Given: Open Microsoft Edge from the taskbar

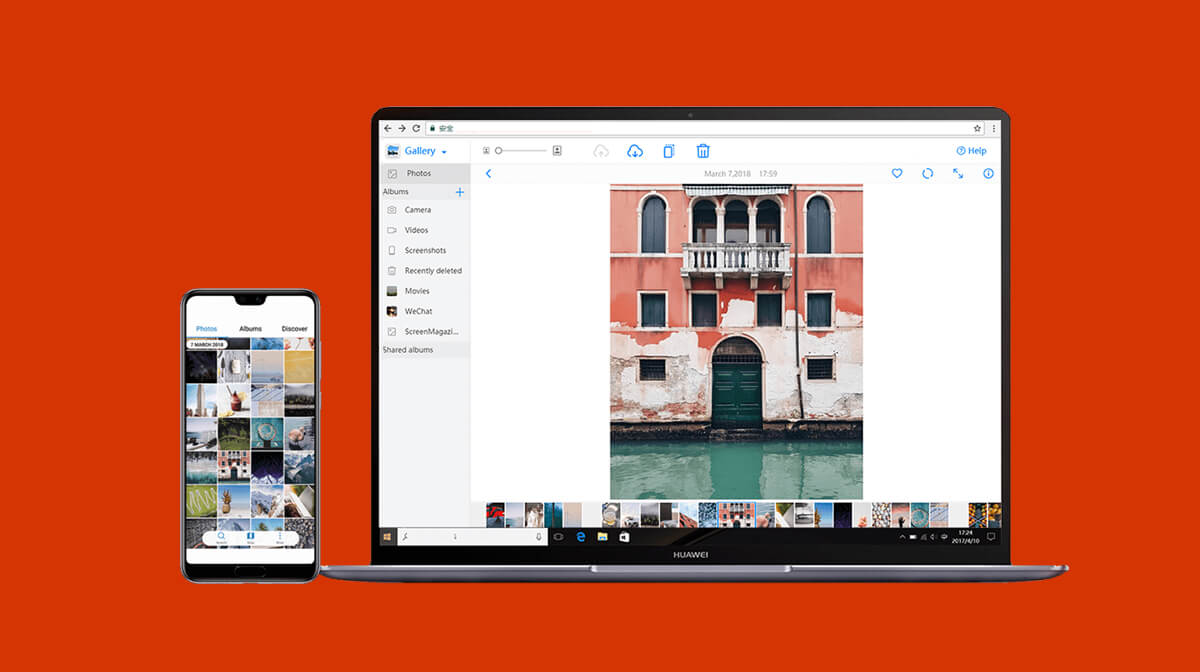Looking at the screenshot, I should 580,537.
